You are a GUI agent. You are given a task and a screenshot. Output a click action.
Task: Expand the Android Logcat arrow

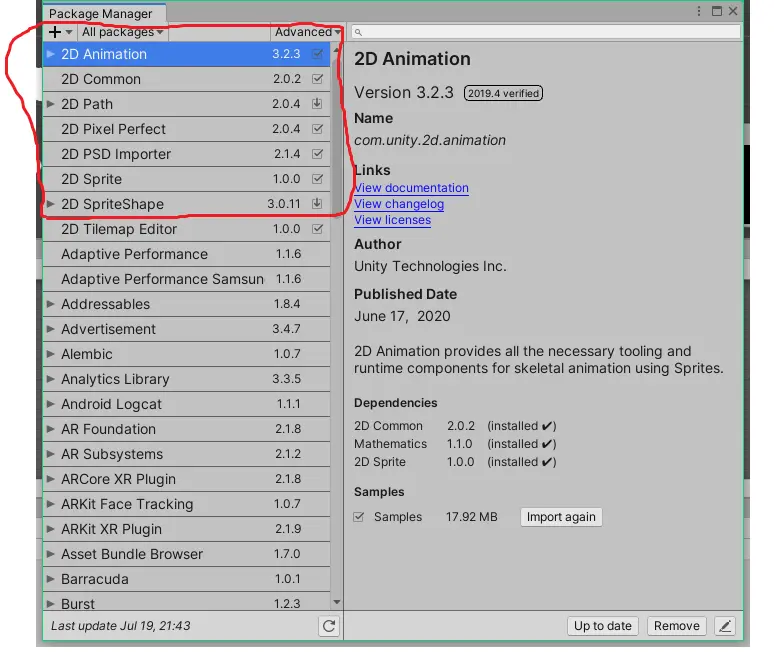(50, 404)
